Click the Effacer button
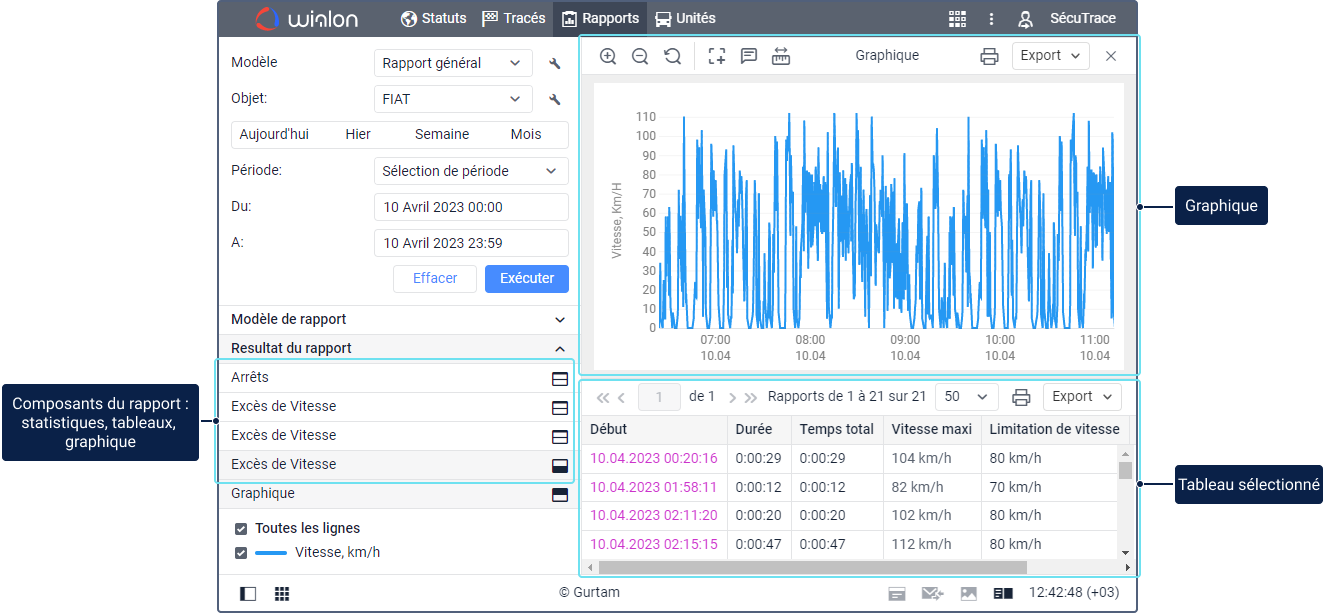Viewport: 1325px width, 613px height. click(x=435, y=278)
